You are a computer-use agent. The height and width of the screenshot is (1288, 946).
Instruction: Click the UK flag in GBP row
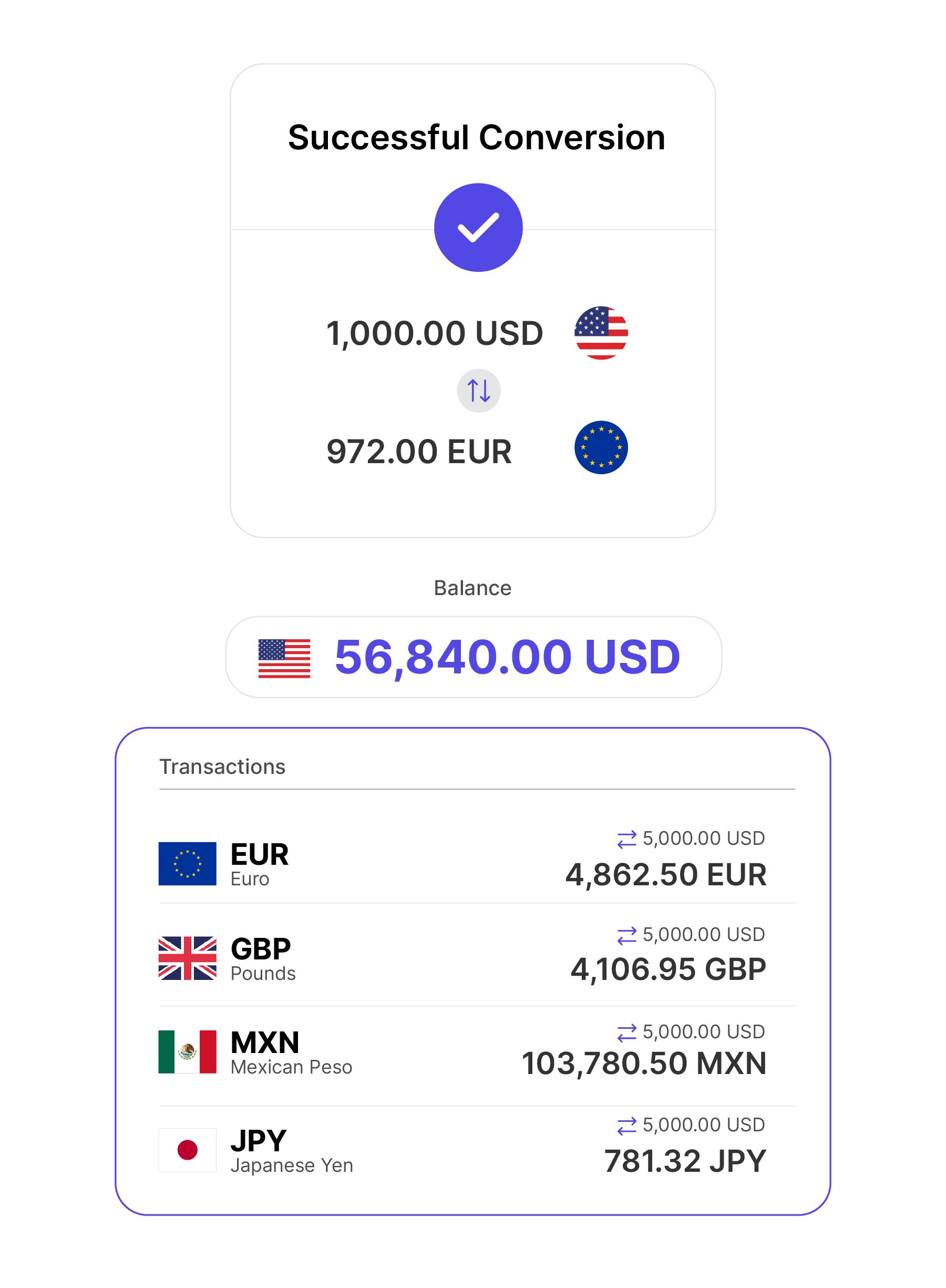click(x=187, y=958)
